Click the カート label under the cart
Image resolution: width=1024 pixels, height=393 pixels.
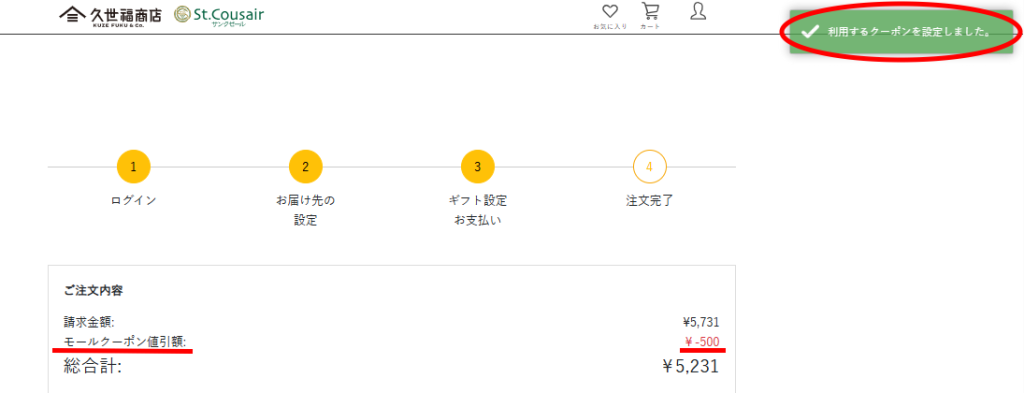click(650, 27)
